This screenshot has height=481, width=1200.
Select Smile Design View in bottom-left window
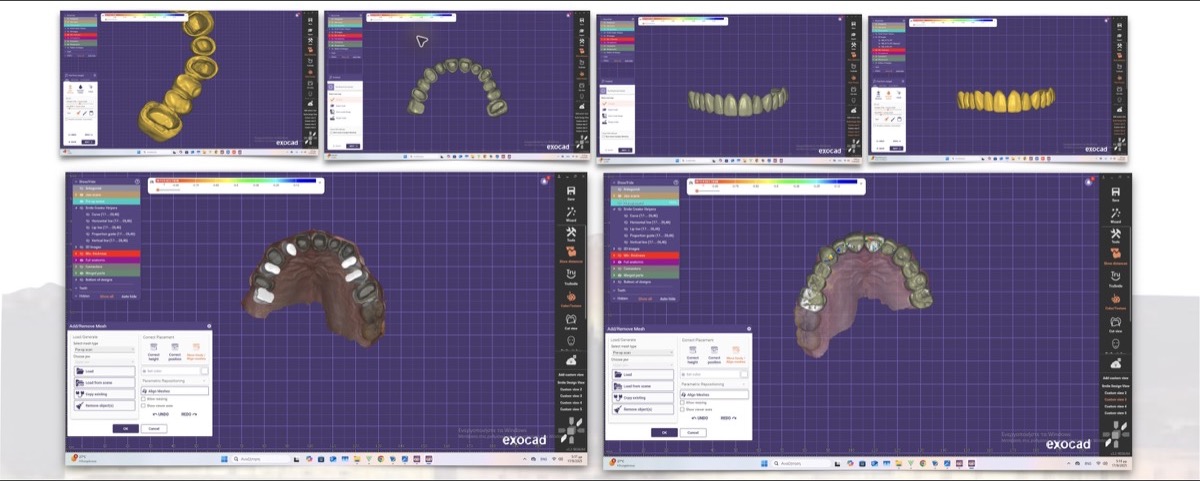click(571, 383)
